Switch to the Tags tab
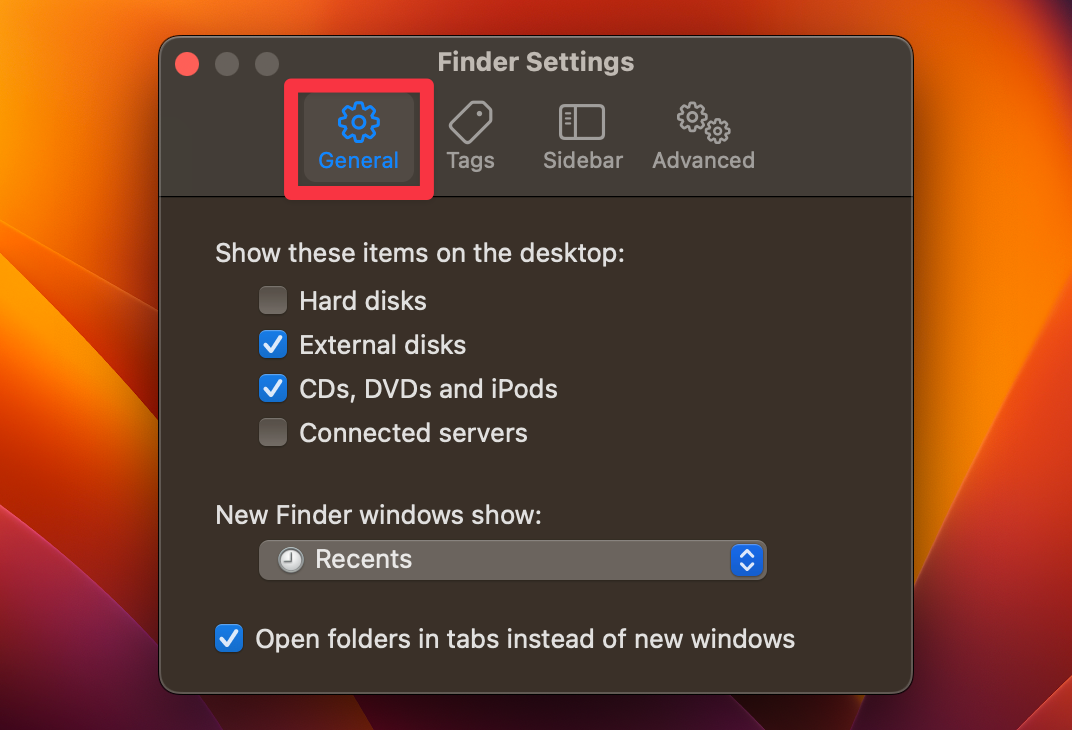The width and height of the screenshot is (1072, 730). click(470, 137)
